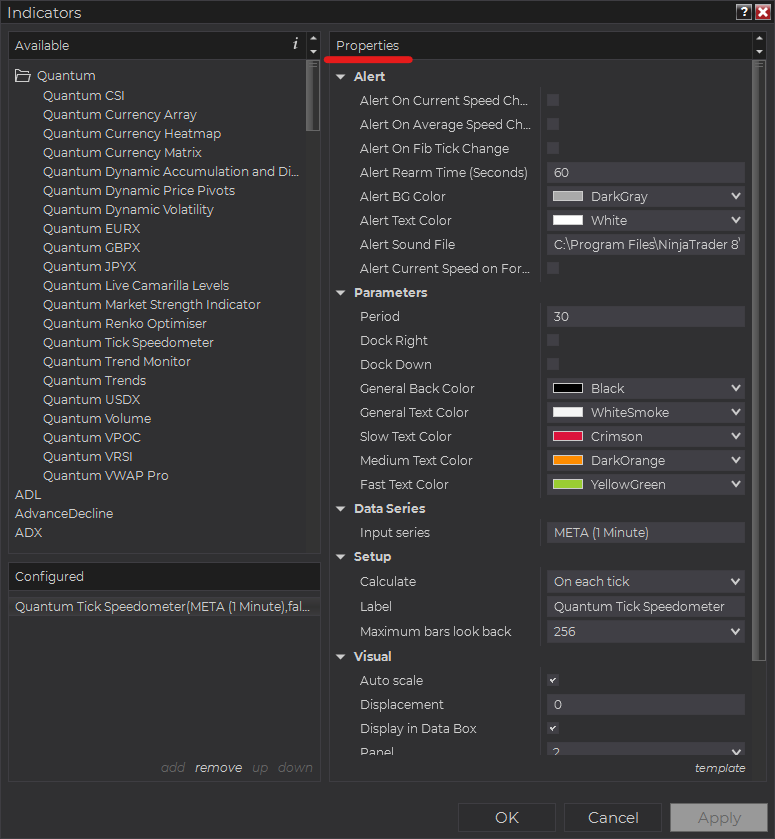Click the Crimson Slow Text Color swatch
Screen dimensions: 775x839
coord(567,436)
